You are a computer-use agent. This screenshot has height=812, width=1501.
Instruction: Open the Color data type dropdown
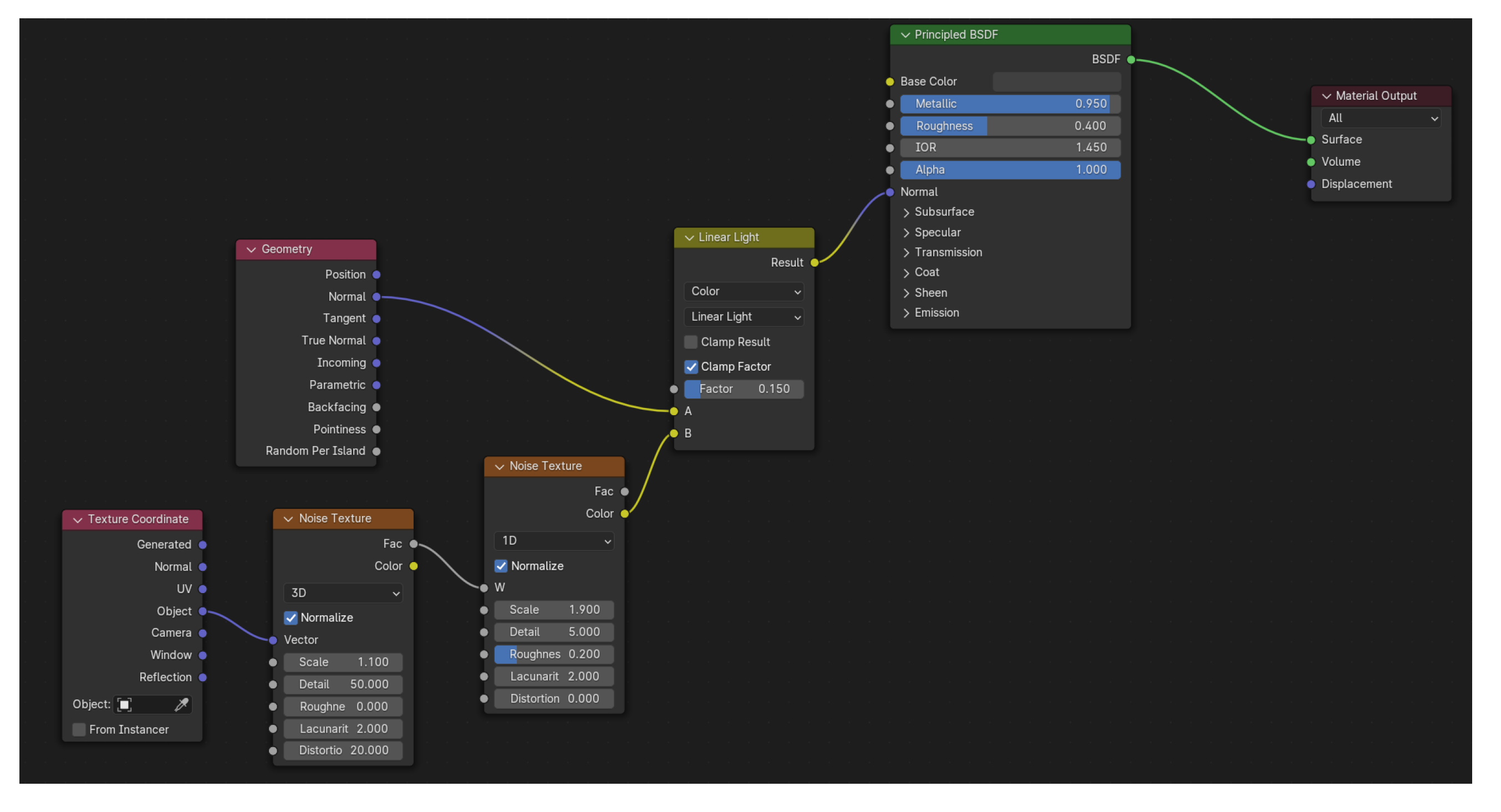pos(744,291)
